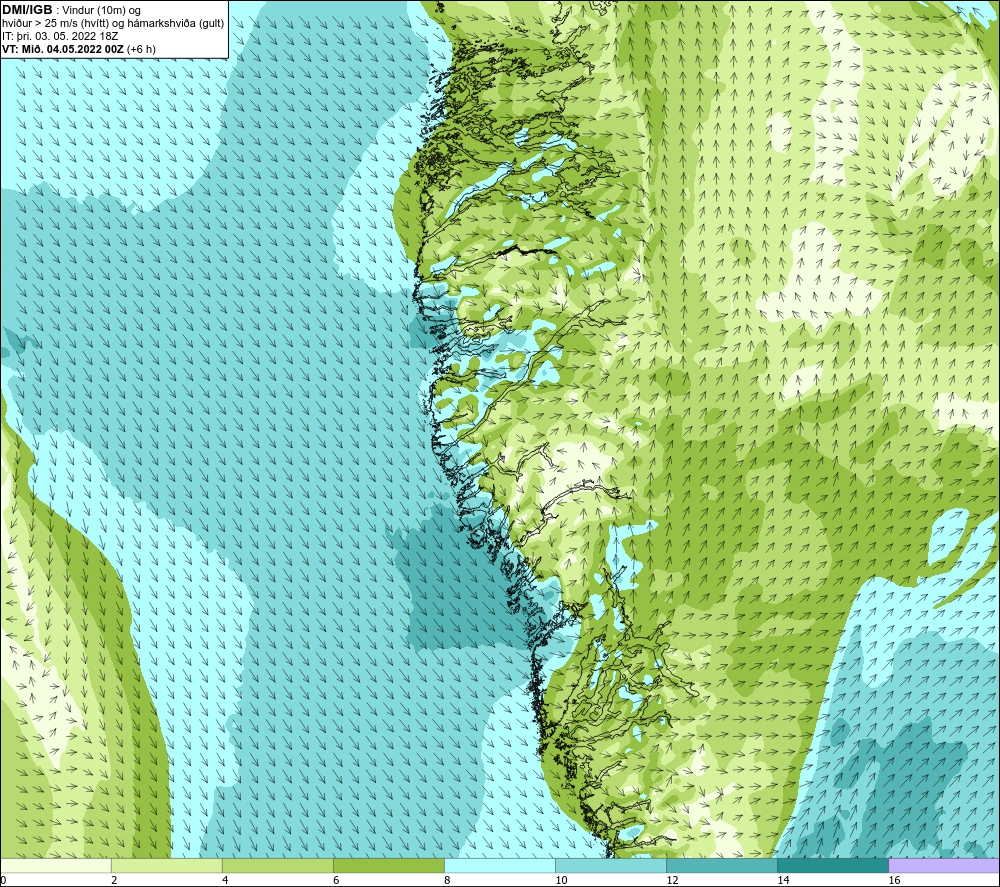Click the legend tick label '16'
The height and width of the screenshot is (887, 1000).
[x=893, y=881]
